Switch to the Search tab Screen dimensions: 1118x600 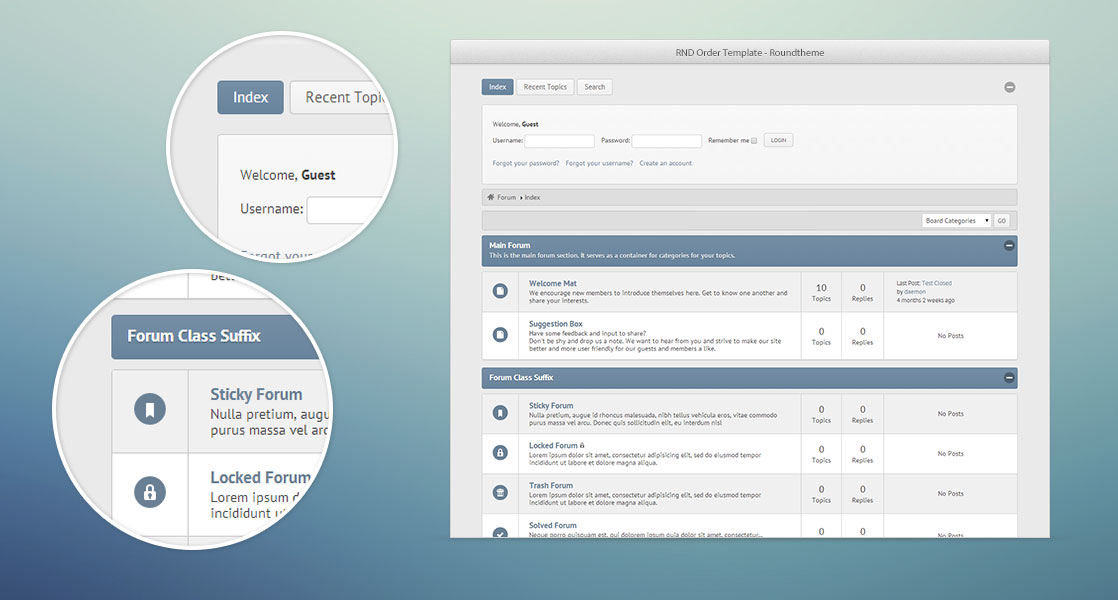pos(595,87)
